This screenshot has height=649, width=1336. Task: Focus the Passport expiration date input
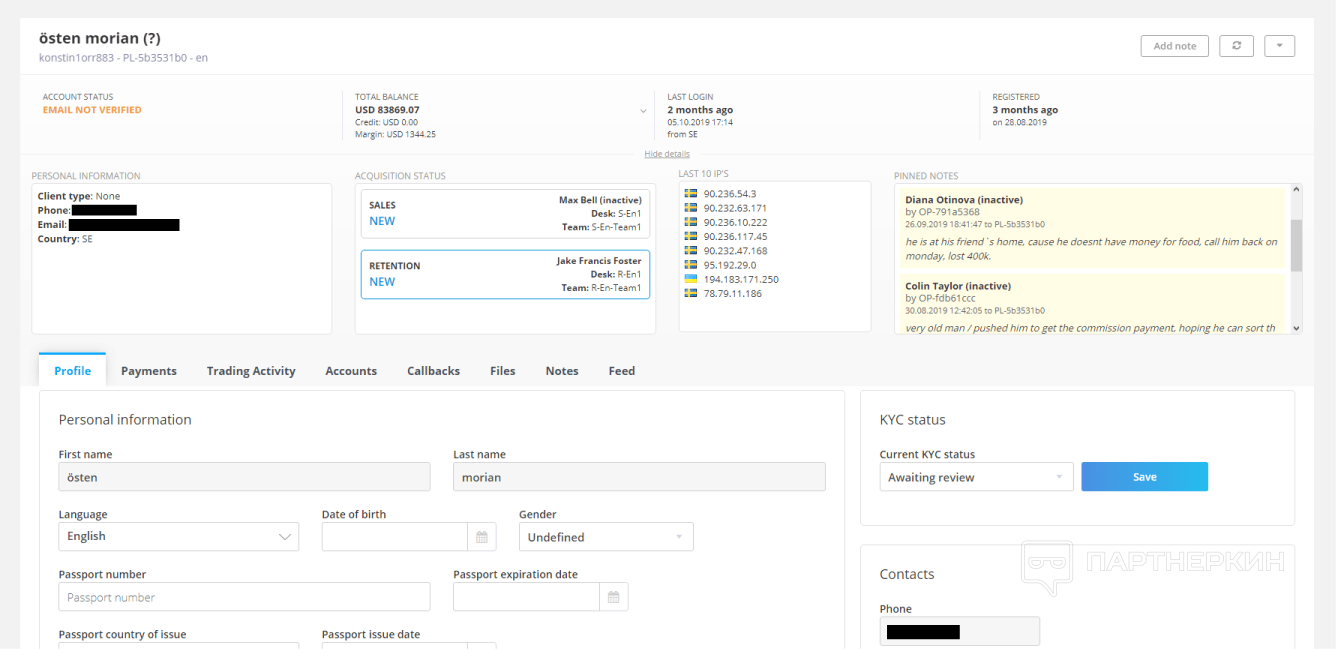pos(526,597)
